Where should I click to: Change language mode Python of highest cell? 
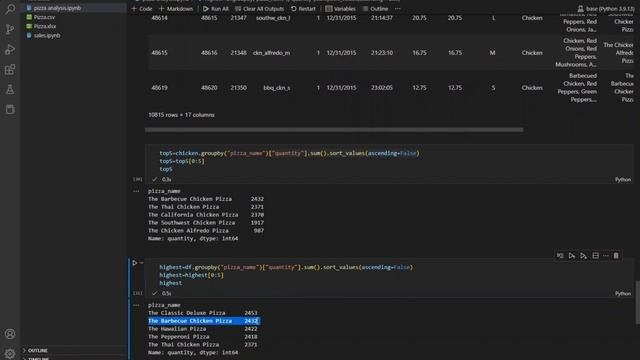[623, 293]
